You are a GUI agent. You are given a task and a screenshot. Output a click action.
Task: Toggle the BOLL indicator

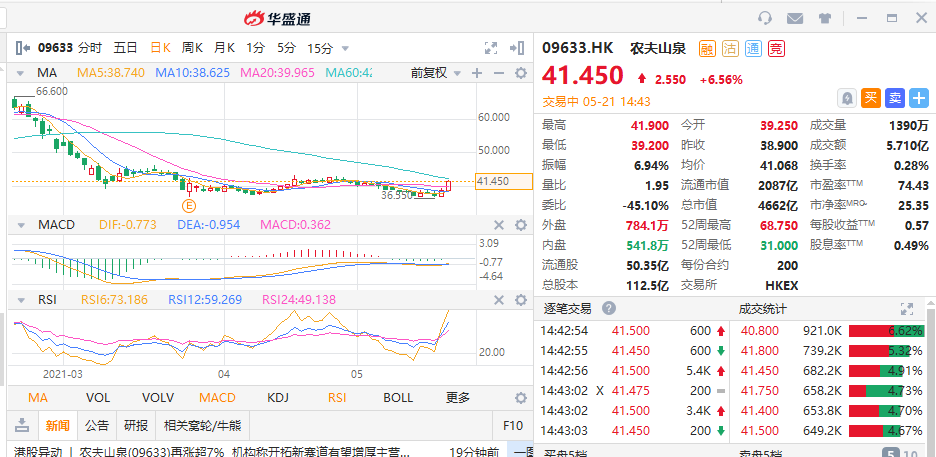398,397
